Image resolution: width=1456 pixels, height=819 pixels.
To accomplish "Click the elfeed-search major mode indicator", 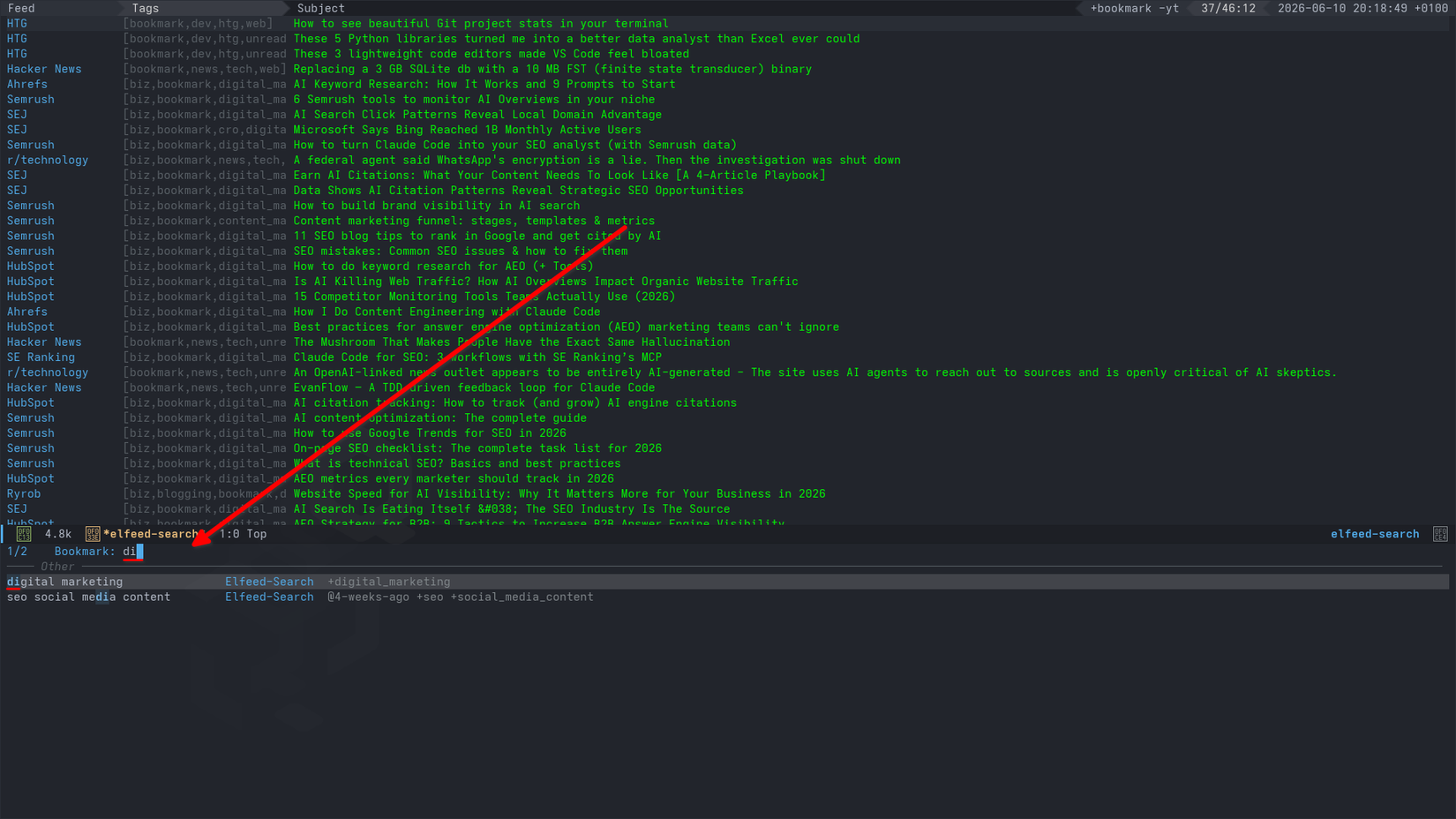I will 1375,534.
